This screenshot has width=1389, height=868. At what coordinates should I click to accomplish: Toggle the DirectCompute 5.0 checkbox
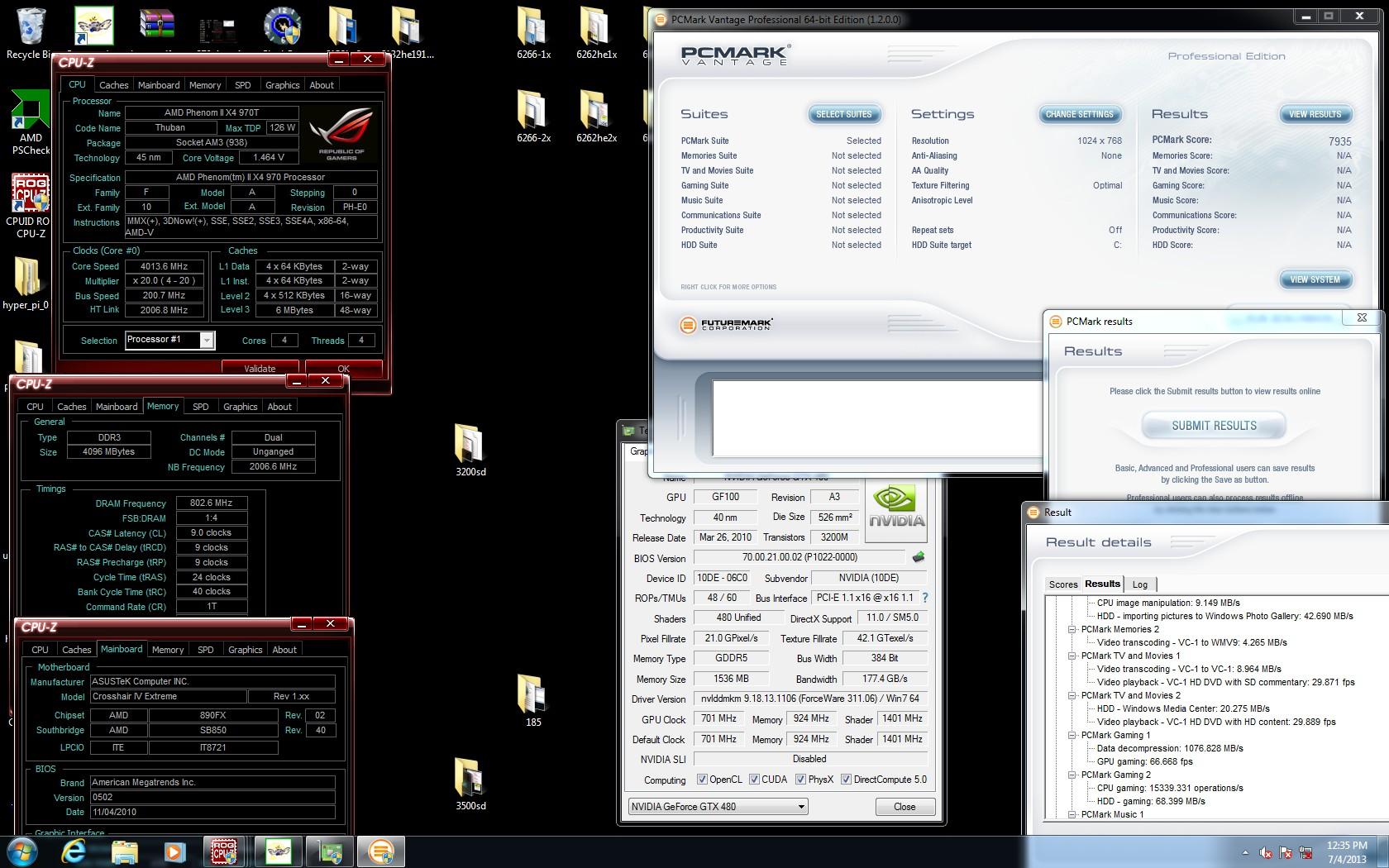click(846, 780)
